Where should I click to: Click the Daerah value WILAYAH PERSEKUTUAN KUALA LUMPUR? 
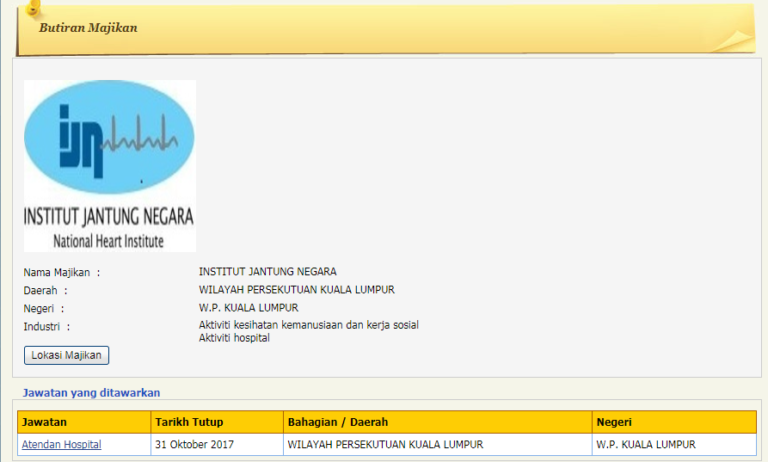[296, 290]
